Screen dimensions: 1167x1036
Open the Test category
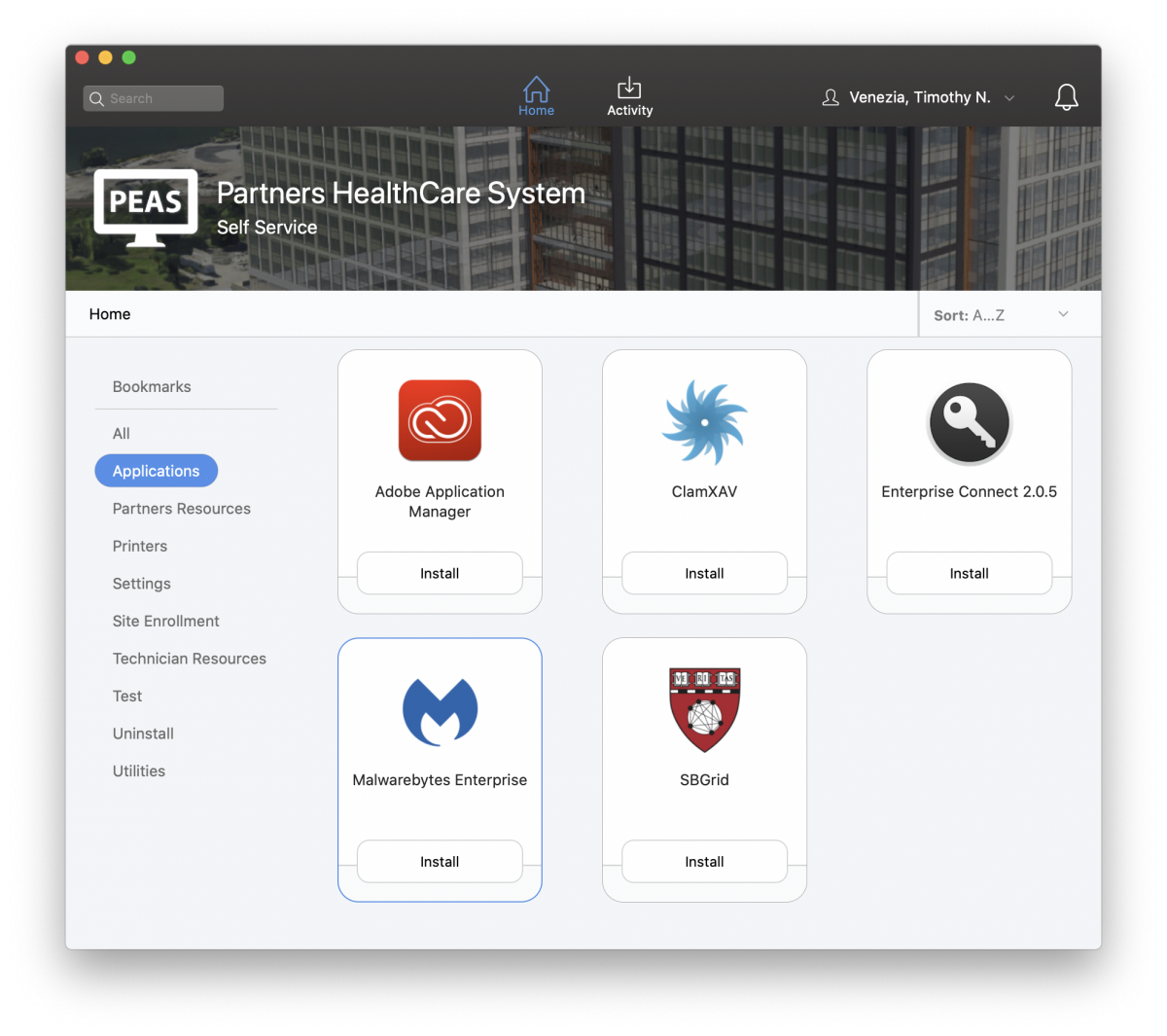(x=127, y=697)
